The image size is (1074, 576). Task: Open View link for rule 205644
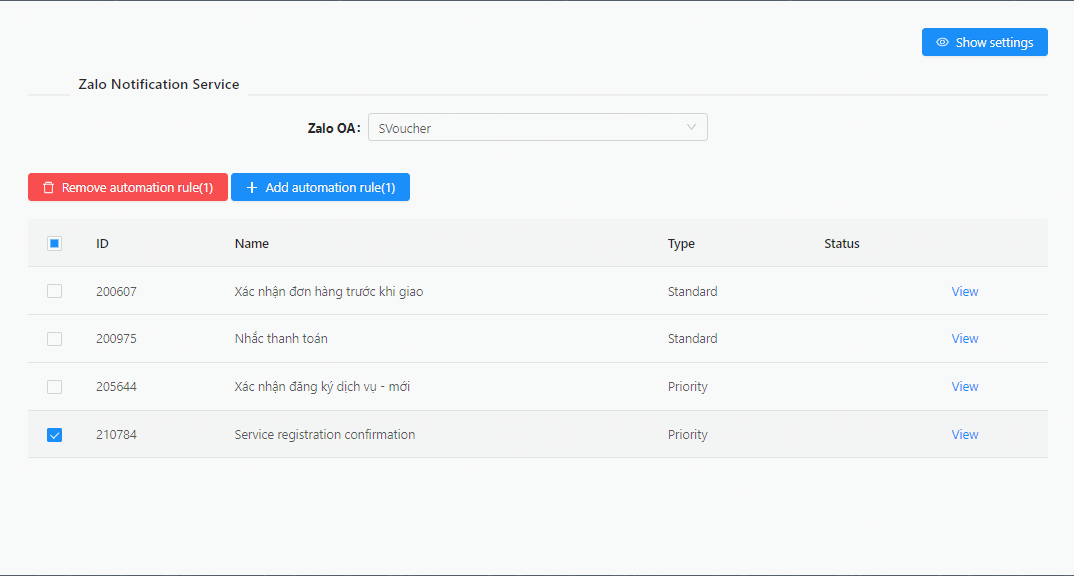[965, 387]
